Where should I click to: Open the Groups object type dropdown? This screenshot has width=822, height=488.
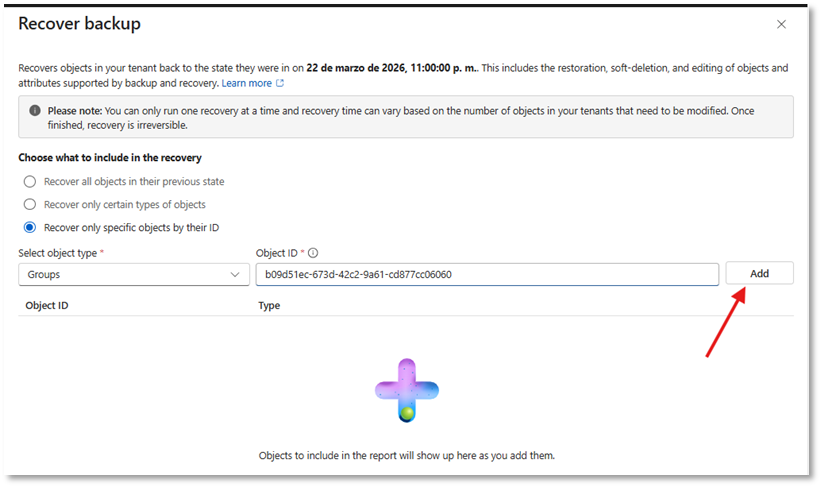(x=134, y=274)
